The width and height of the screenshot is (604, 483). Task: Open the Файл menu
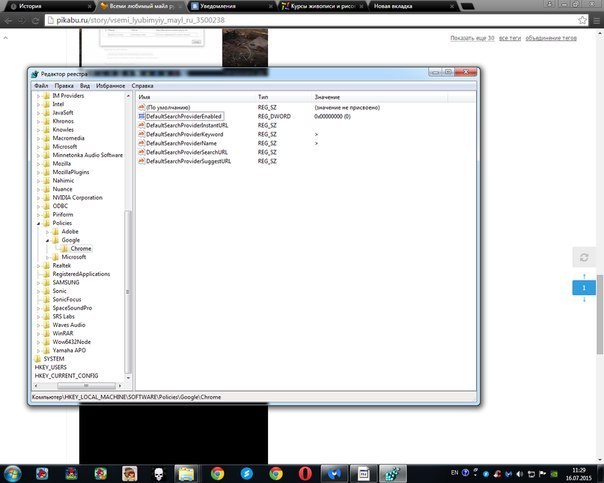[41, 86]
